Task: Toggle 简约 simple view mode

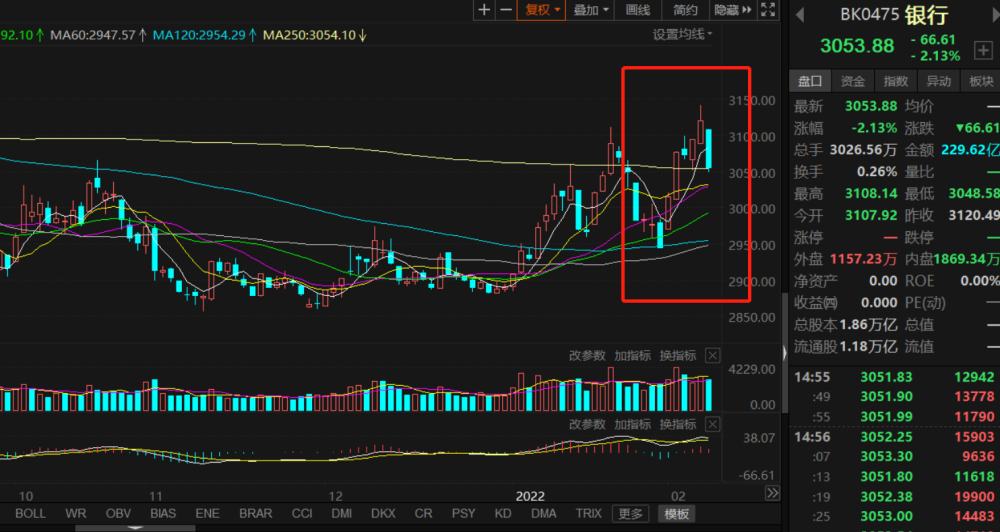Action: pos(685,10)
